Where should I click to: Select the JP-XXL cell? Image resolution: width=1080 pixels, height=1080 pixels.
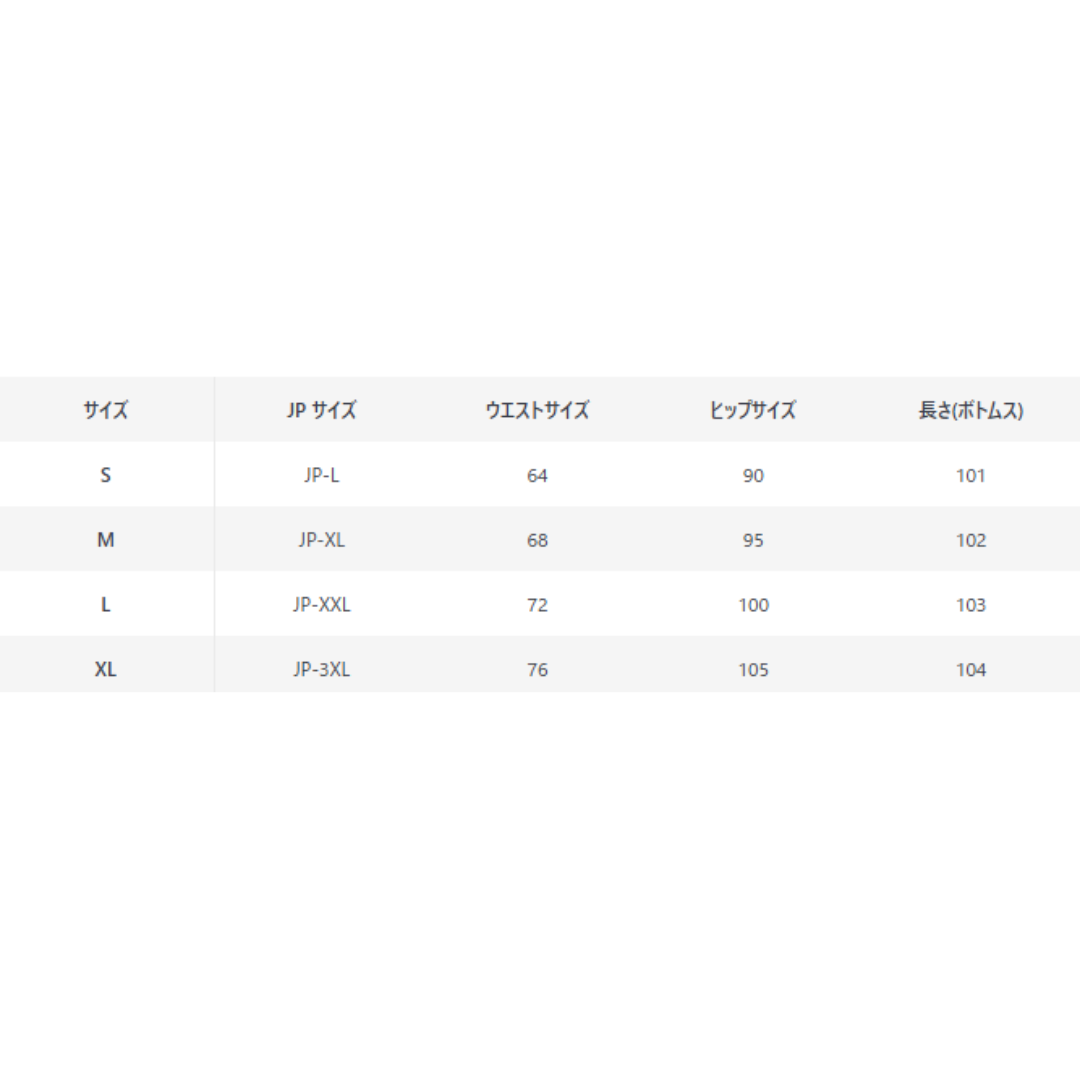pyautogui.click(x=321, y=605)
